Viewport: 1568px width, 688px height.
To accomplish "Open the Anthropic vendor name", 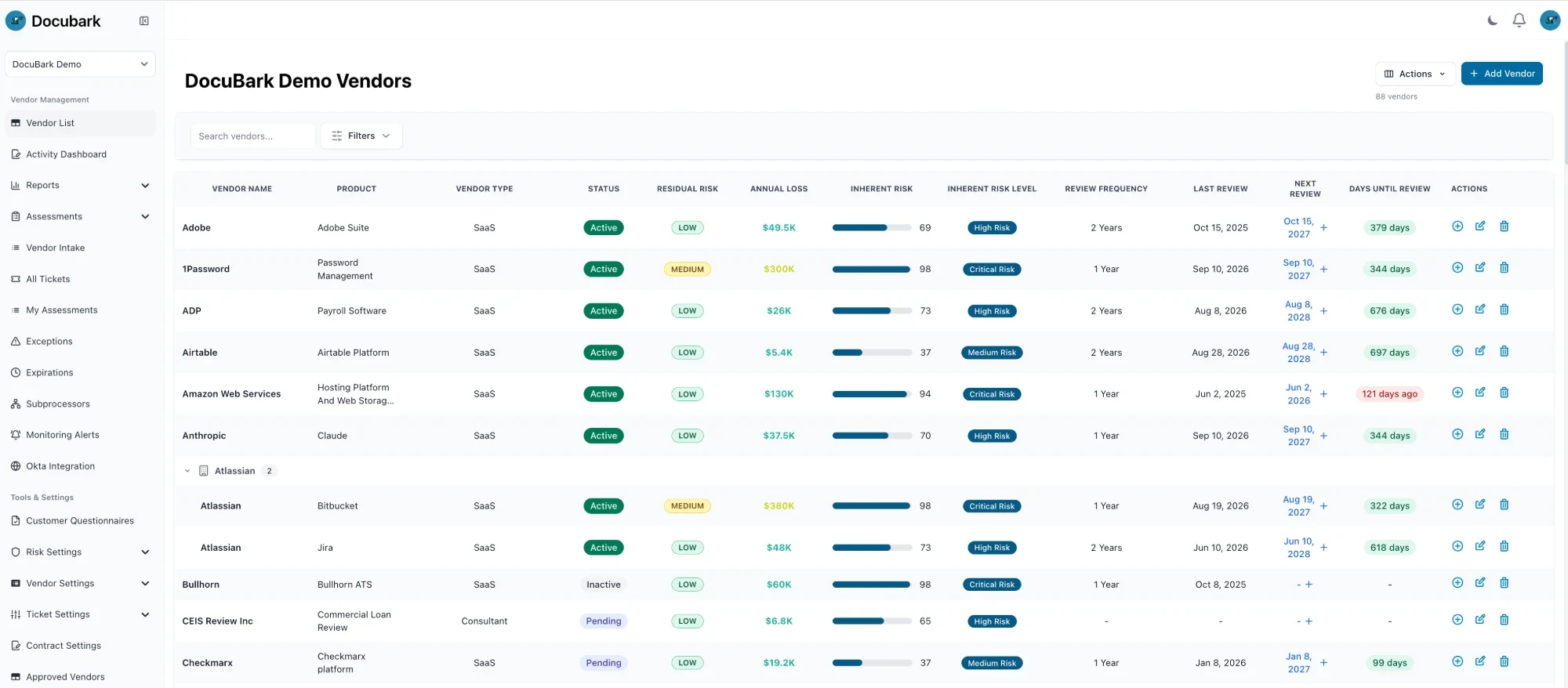I will [x=204, y=436].
